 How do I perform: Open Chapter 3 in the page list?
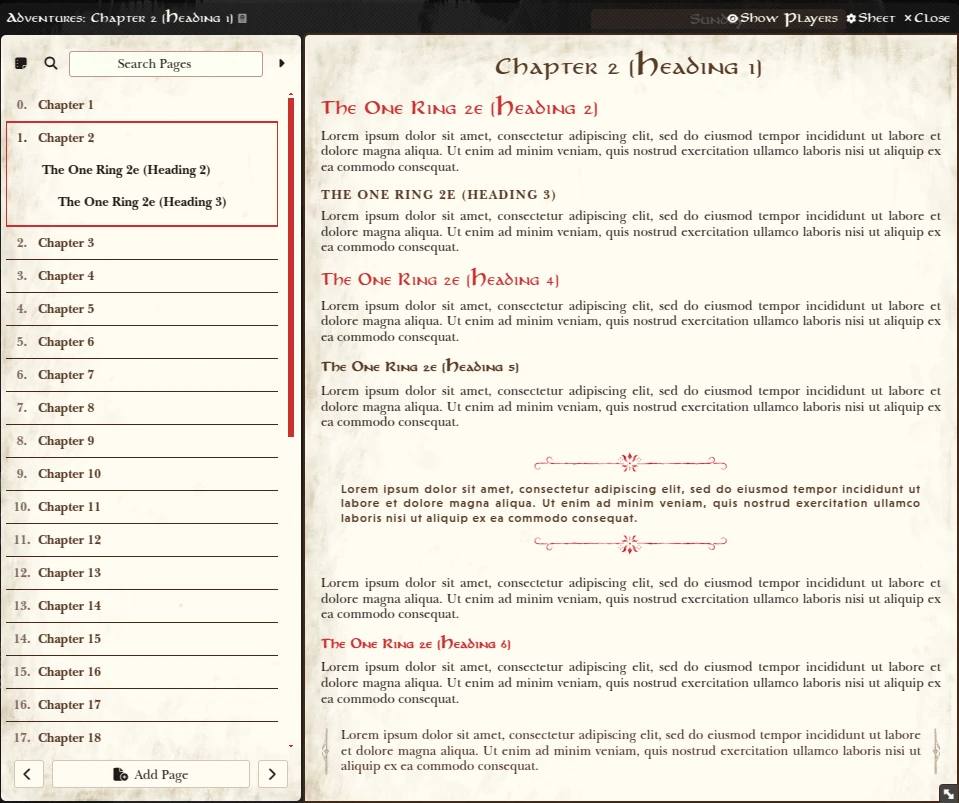click(x=142, y=243)
